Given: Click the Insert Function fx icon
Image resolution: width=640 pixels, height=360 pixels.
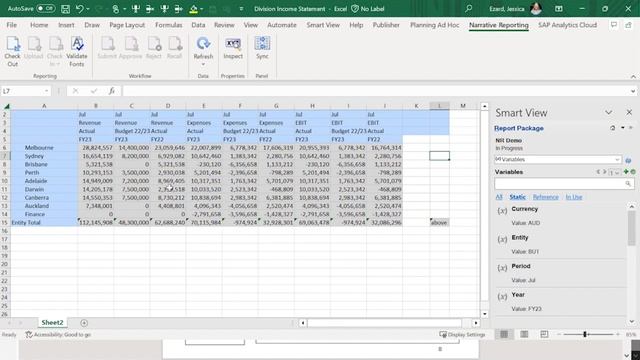Looking at the screenshot, I should click(x=111, y=91).
